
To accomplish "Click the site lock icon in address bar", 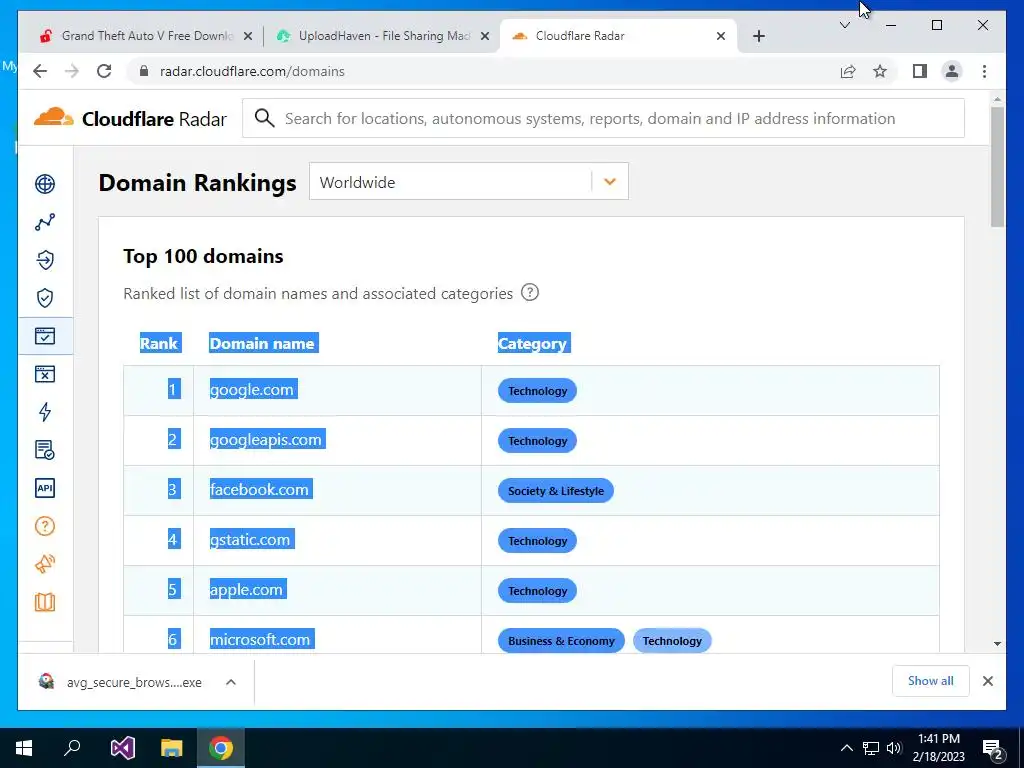I will point(144,71).
